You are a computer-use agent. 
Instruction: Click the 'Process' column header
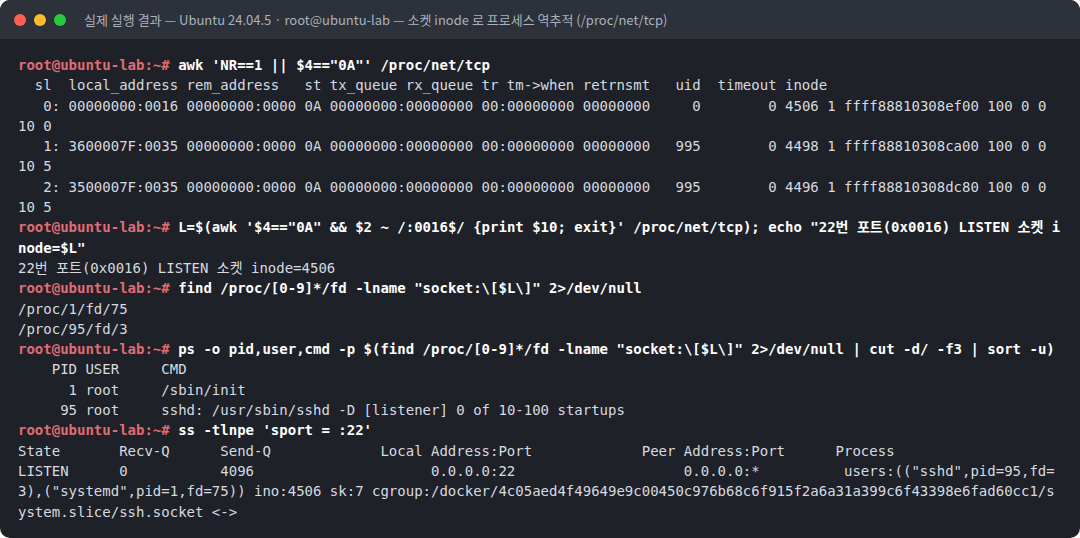(x=865, y=451)
